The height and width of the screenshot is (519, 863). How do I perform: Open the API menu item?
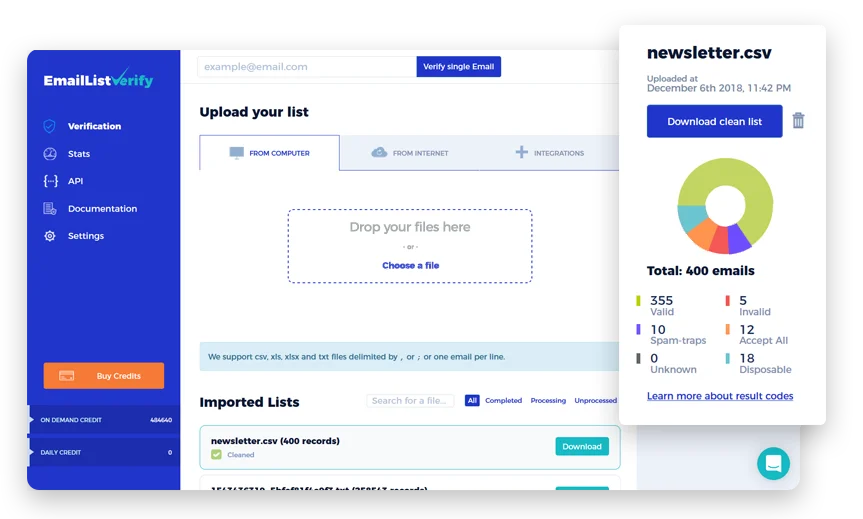coord(75,181)
